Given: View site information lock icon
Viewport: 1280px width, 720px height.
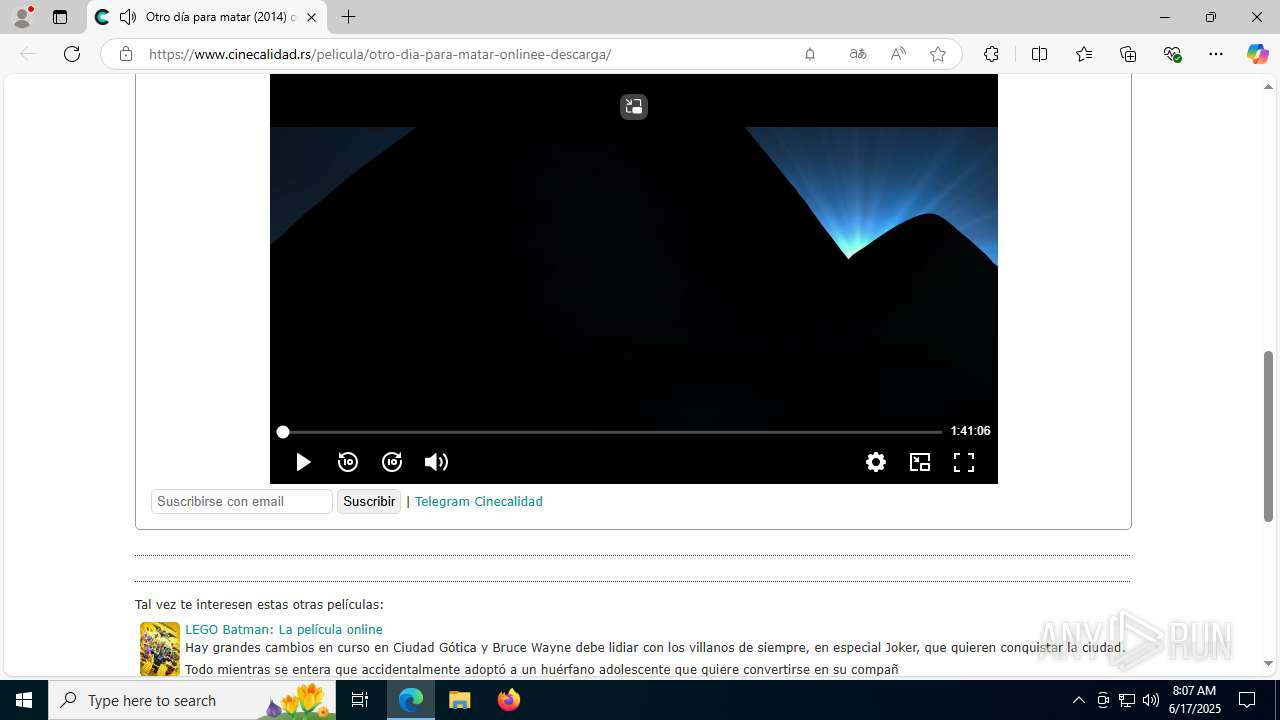Looking at the screenshot, I should pos(126,54).
